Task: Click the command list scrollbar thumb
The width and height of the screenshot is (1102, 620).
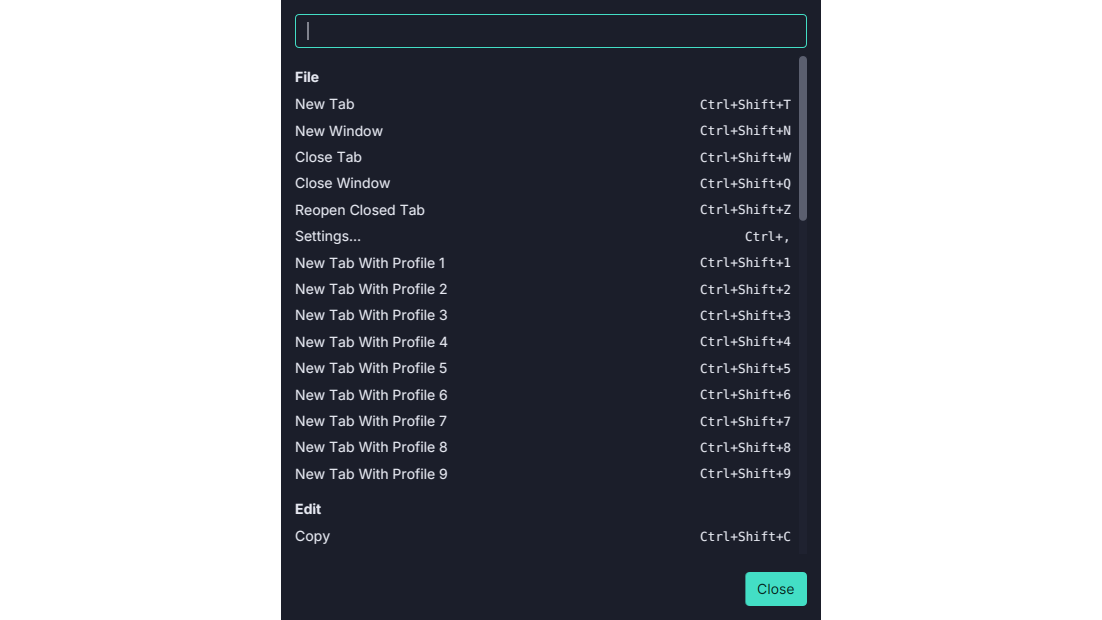Action: pyautogui.click(x=803, y=138)
